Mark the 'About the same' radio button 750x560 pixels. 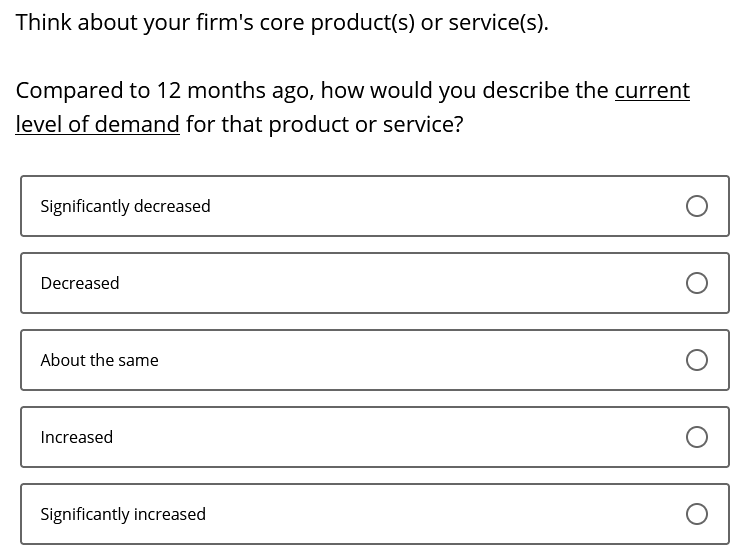(696, 360)
